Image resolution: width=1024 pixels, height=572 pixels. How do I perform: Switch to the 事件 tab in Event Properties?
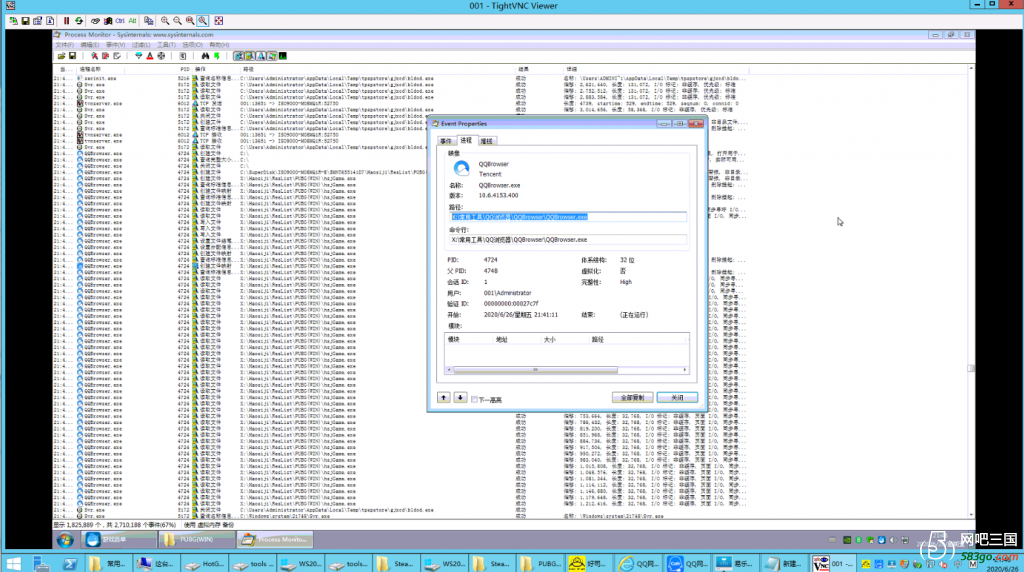pos(446,141)
